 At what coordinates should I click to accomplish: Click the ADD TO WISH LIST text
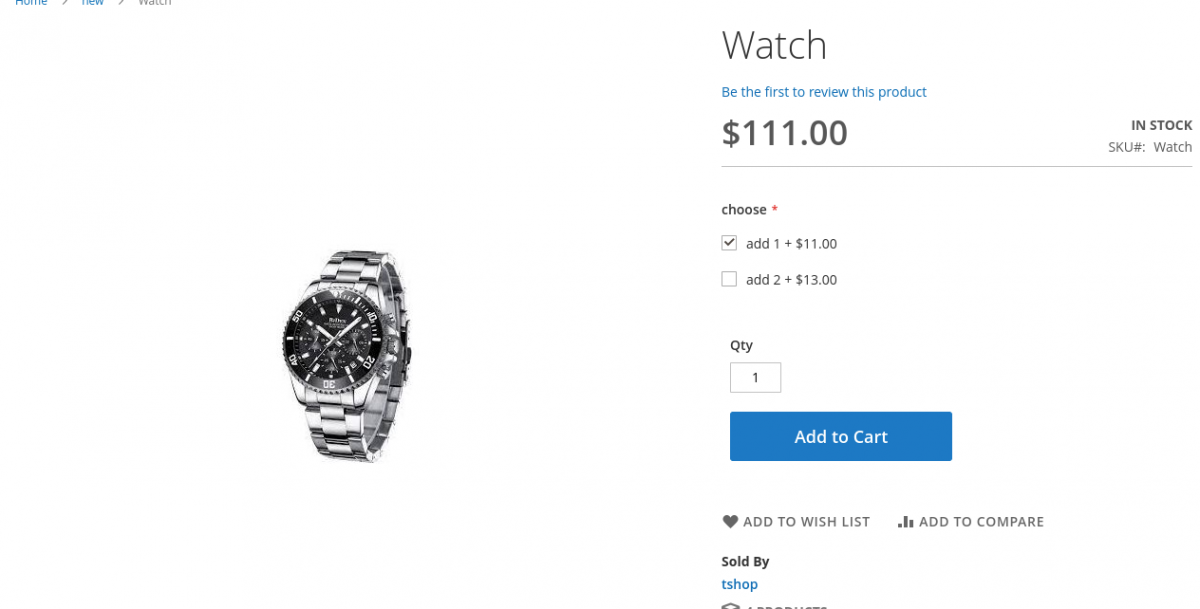click(806, 522)
